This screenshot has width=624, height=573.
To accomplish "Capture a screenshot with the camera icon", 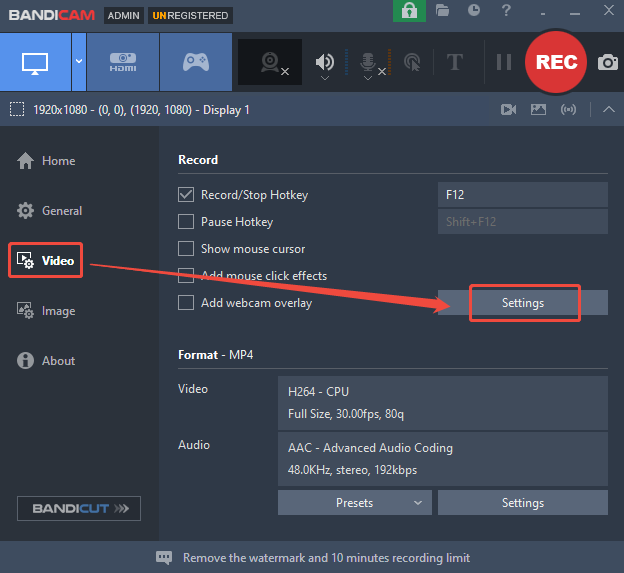I will coord(608,62).
